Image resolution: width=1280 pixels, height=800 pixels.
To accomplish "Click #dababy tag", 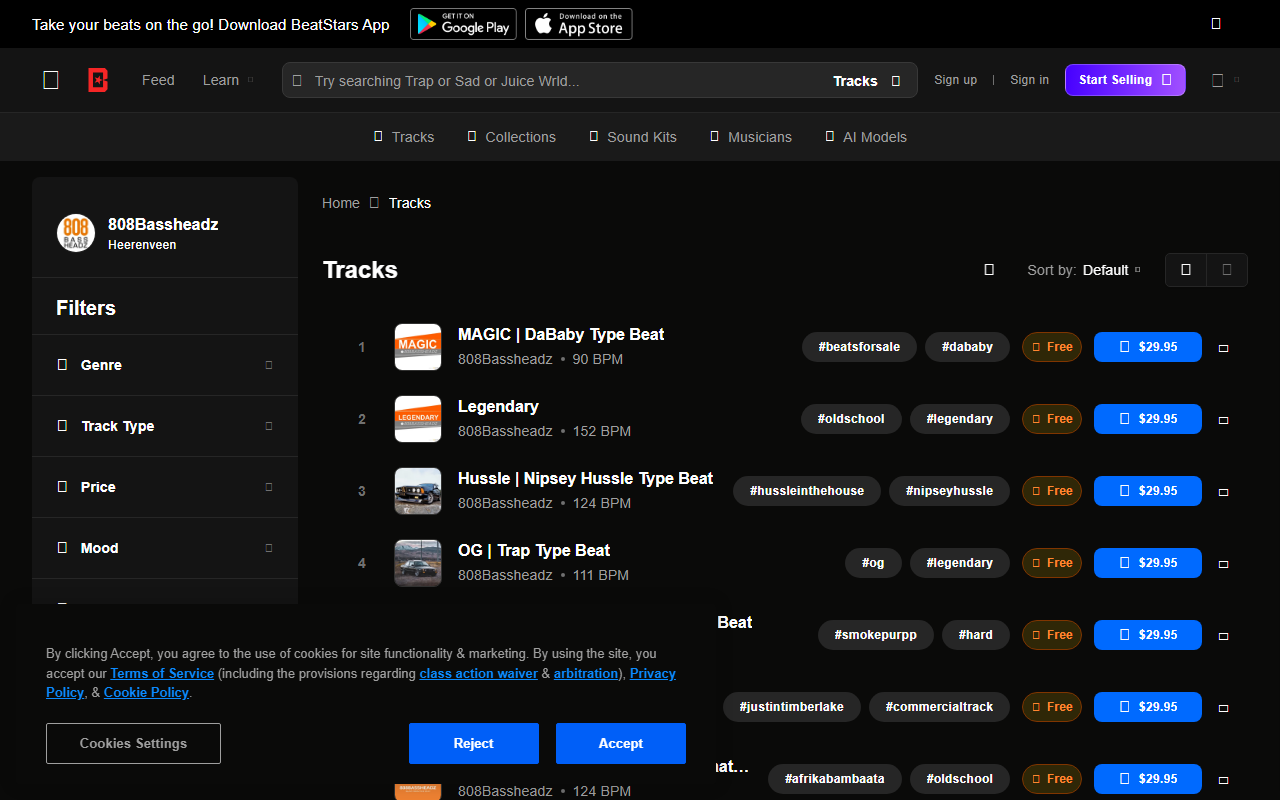I will pos(967,347).
